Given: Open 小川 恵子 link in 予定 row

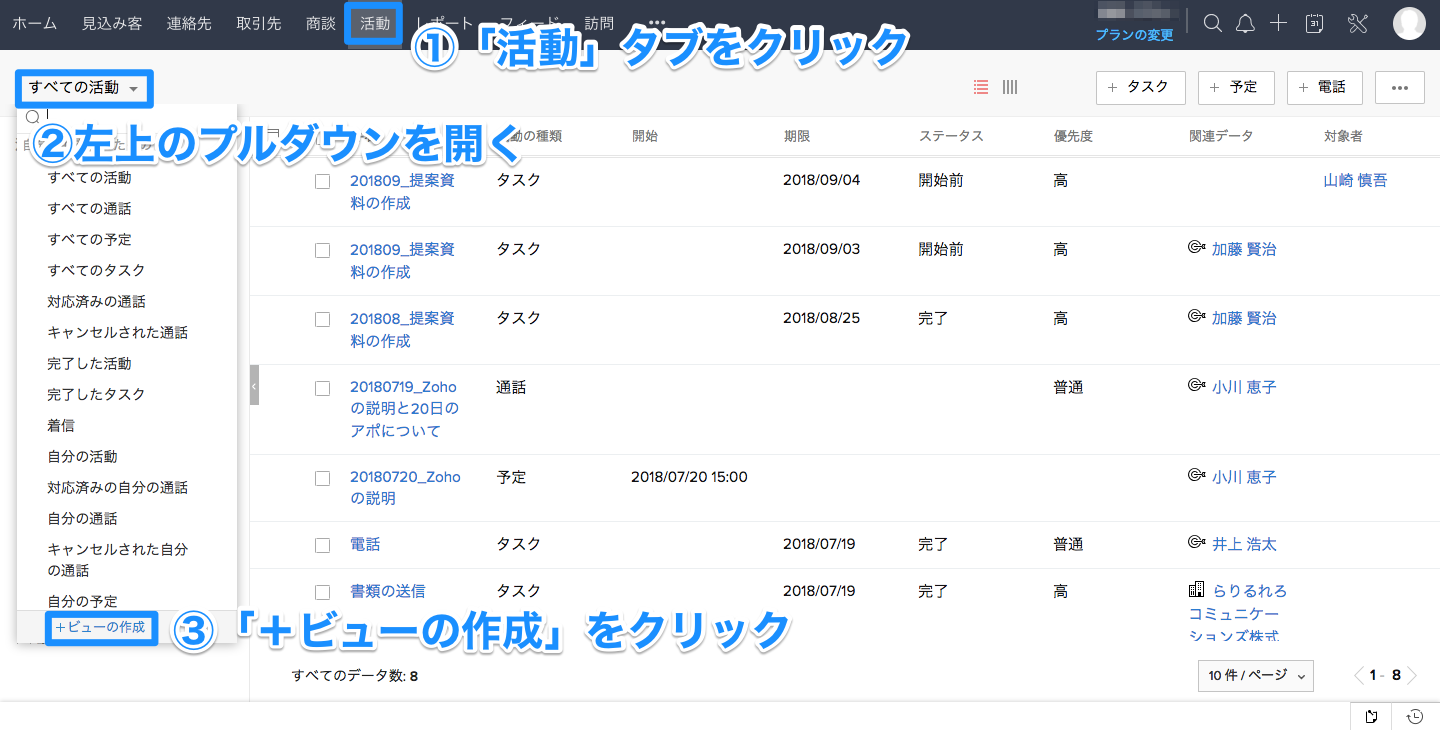Looking at the screenshot, I should pos(1244,477).
